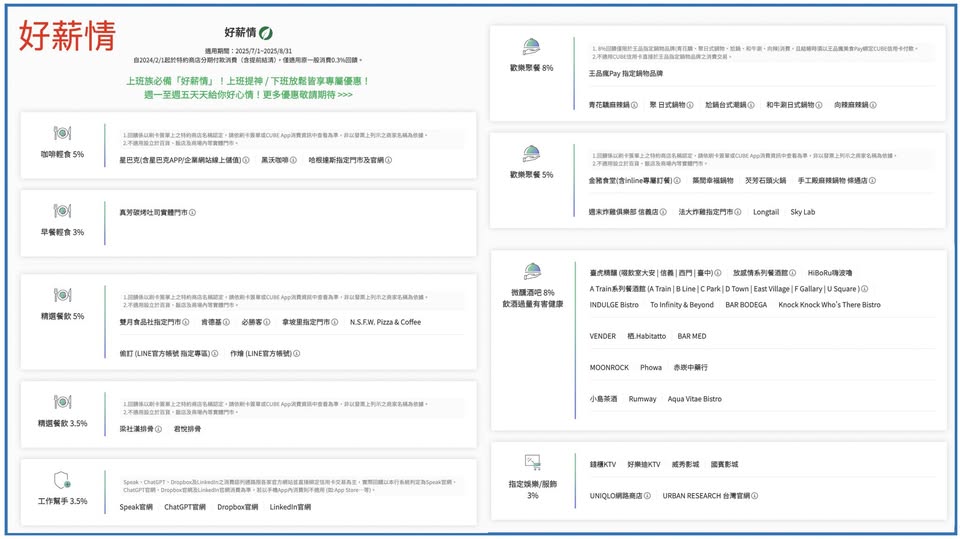Open the Dropbox官網 link

237,507
